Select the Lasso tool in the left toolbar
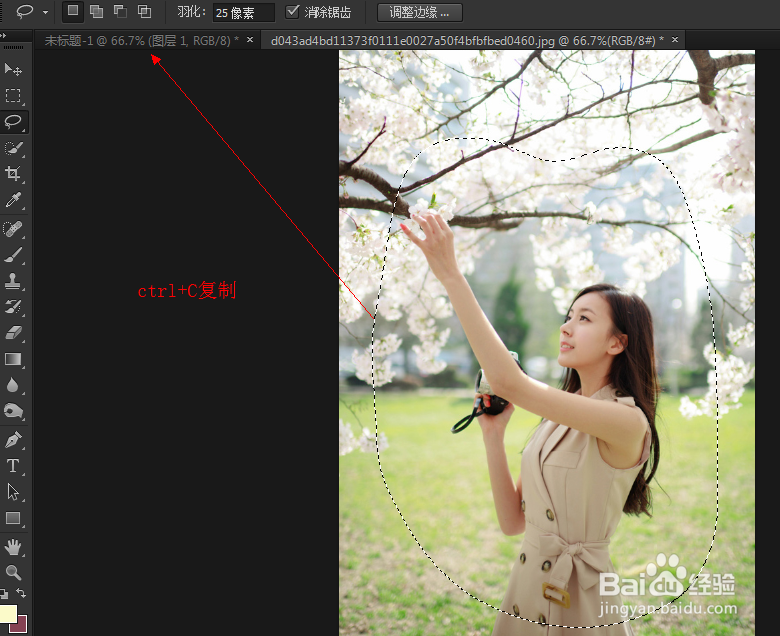Screen dimensions: 780x636 (13, 122)
